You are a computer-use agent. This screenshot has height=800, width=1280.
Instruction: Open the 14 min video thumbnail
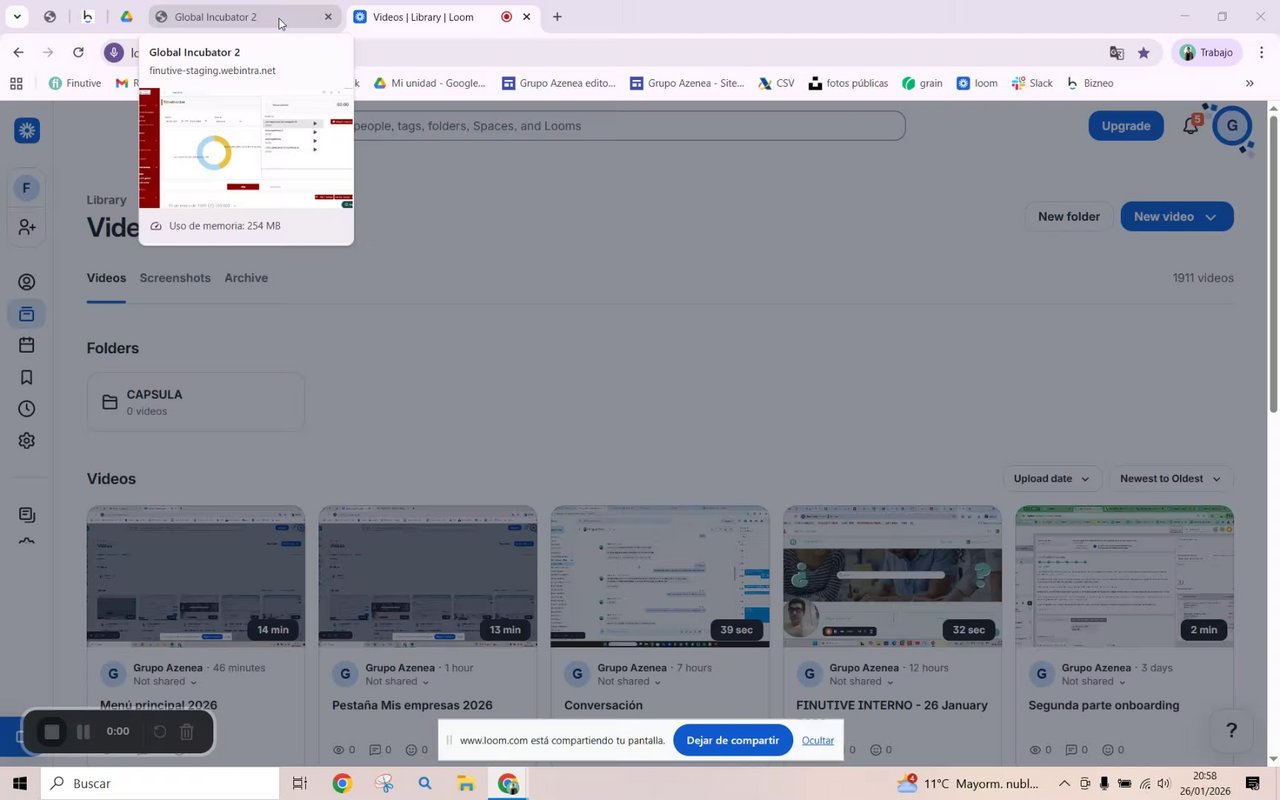(x=196, y=577)
